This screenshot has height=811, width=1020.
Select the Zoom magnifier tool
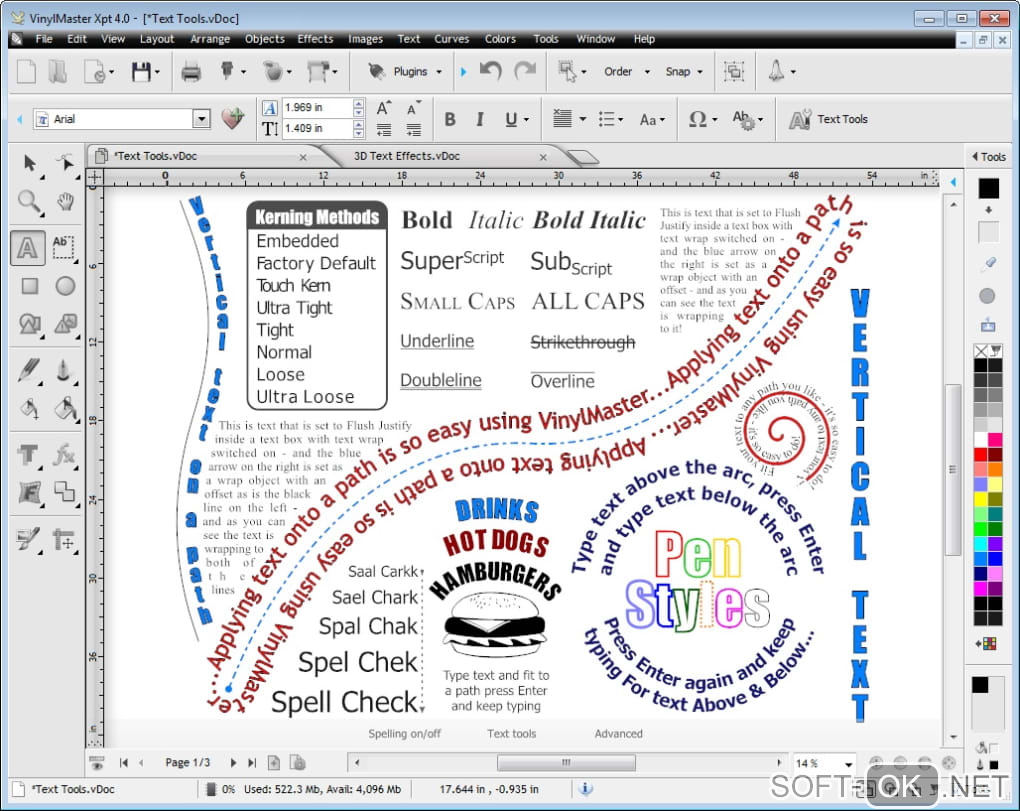coord(29,202)
